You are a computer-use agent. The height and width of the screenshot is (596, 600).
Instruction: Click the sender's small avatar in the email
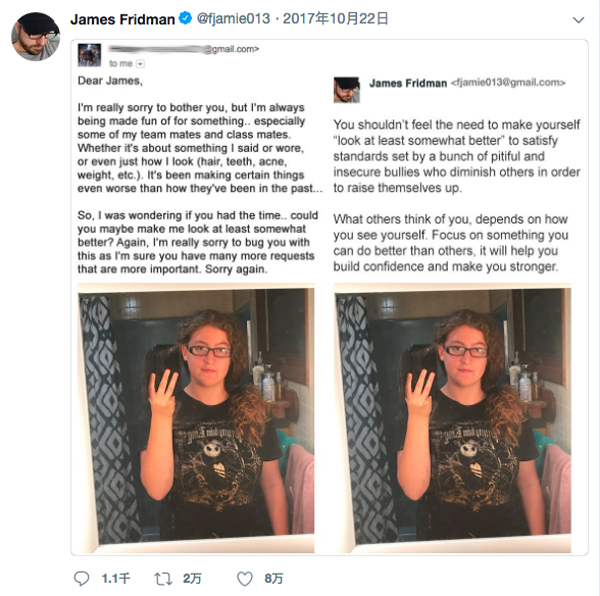coord(89,55)
